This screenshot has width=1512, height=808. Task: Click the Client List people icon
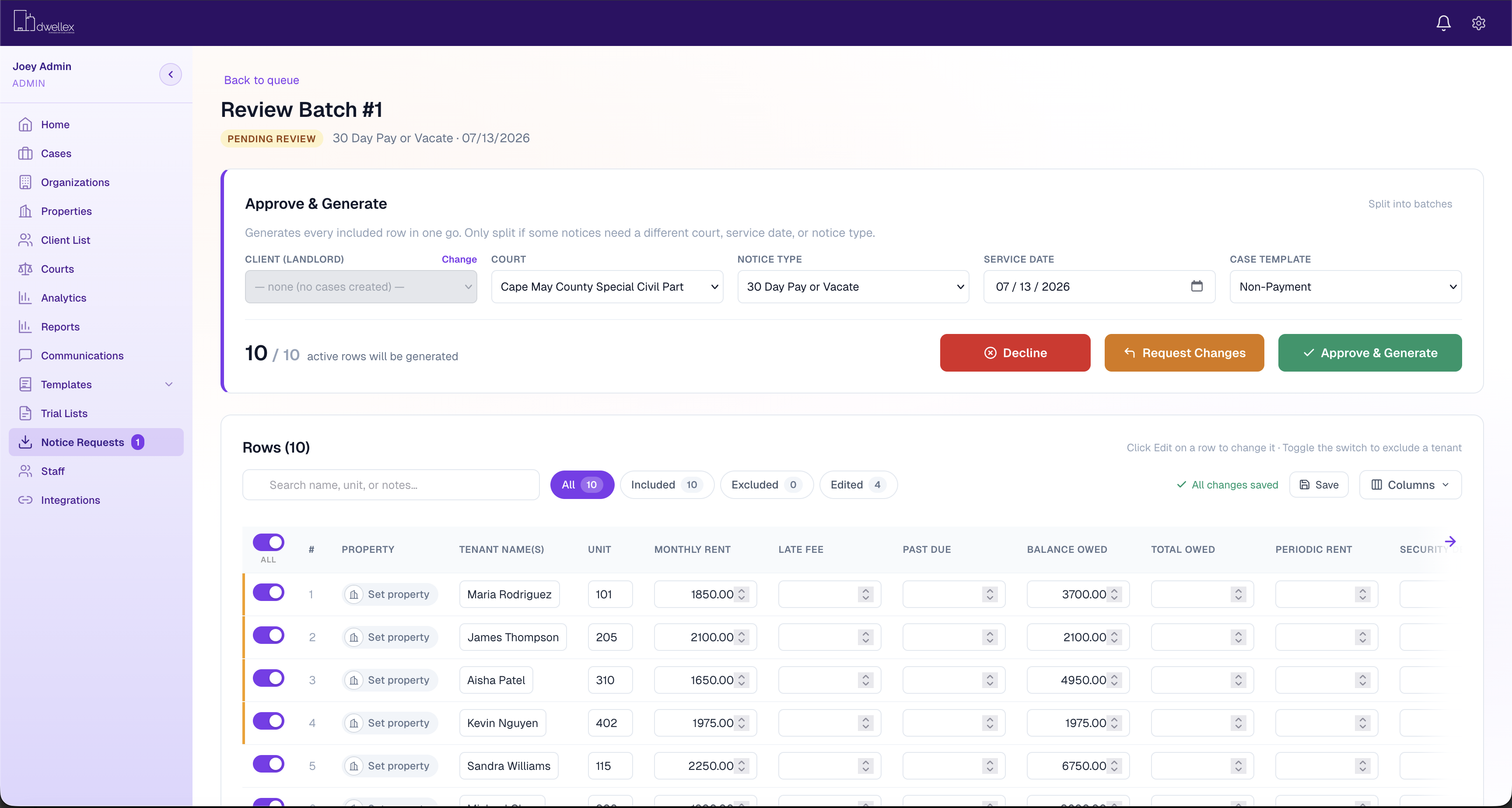pyautogui.click(x=25, y=239)
